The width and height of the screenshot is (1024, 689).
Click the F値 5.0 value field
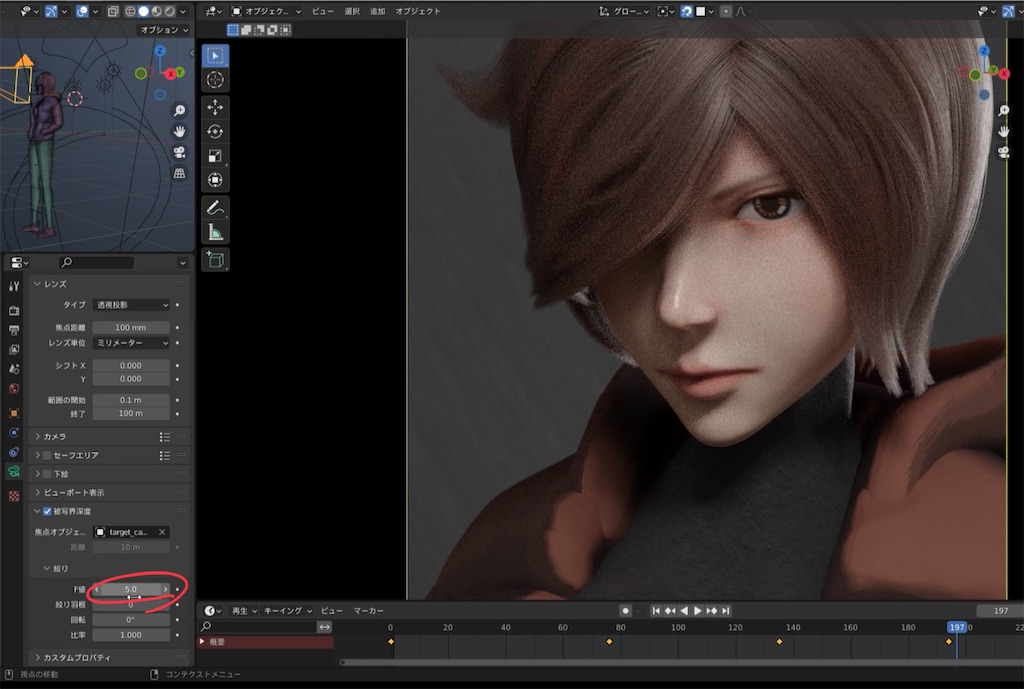coord(131,589)
